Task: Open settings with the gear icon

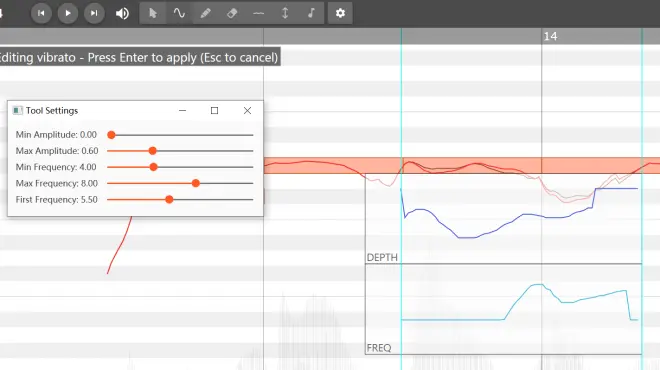Action: [340, 13]
